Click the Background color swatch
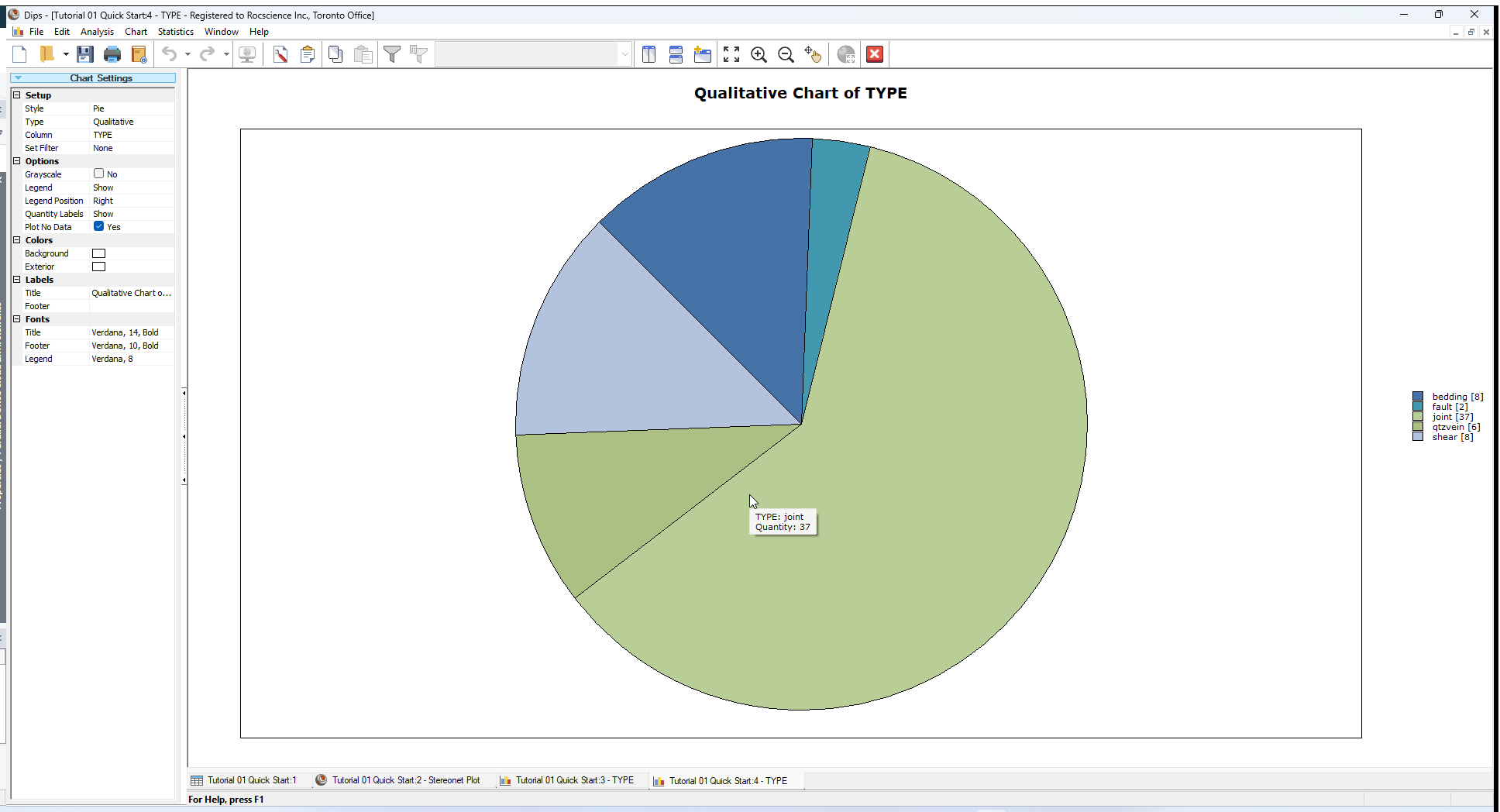This screenshot has width=1500, height=812. point(98,253)
